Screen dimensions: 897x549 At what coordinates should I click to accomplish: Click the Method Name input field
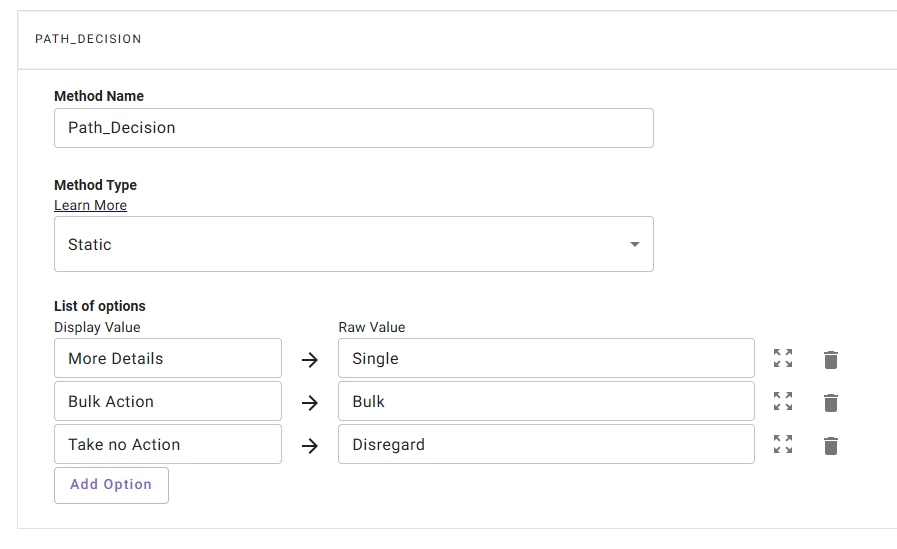point(353,128)
